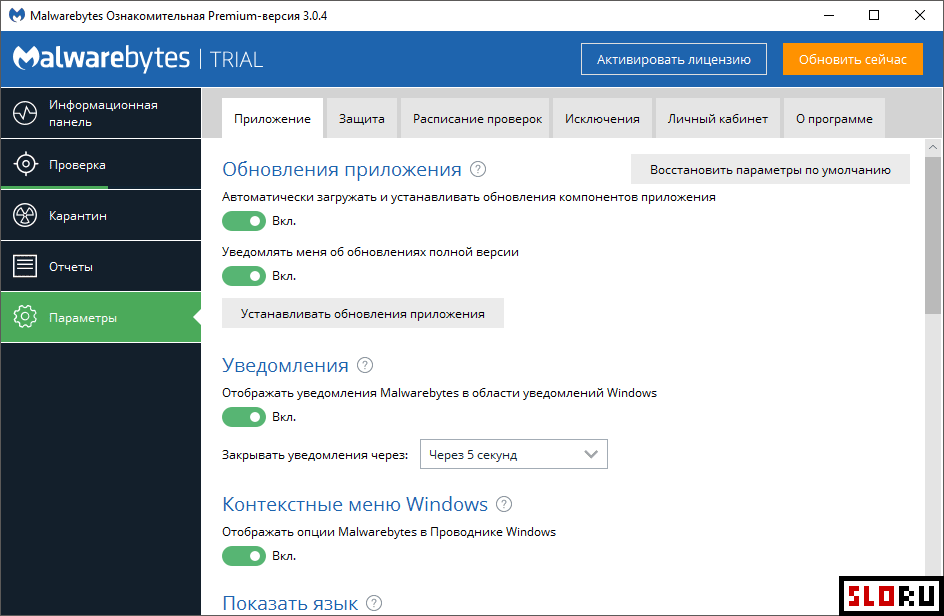Select the Расписание проверок tab
This screenshot has width=944, height=616.
coord(477,119)
